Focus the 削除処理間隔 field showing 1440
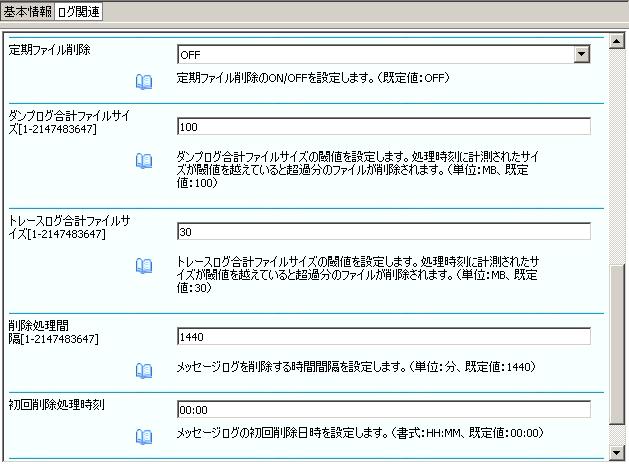This screenshot has width=629, height=464. (x=383, y=336)
